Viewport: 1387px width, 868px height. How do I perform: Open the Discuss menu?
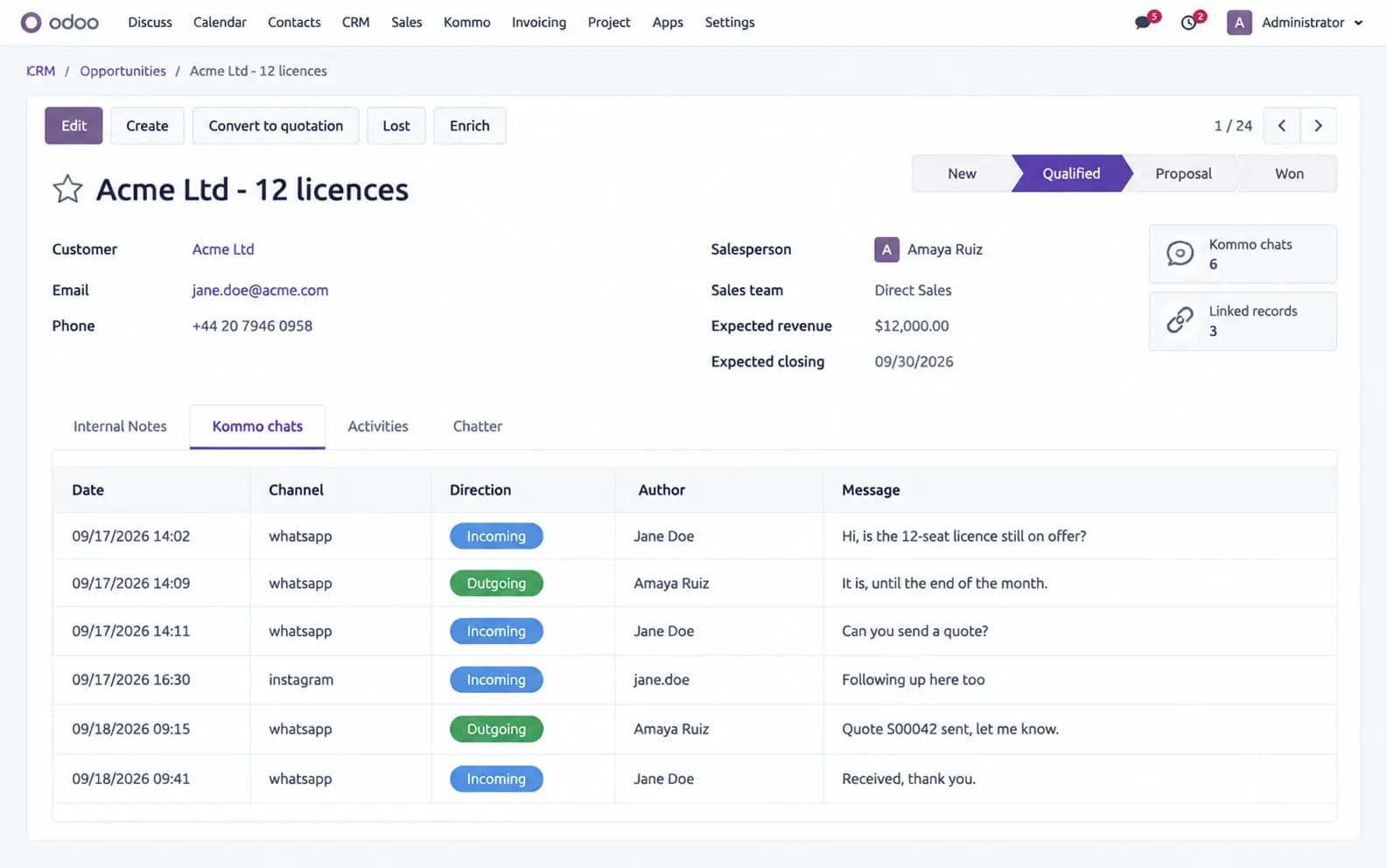150,22
